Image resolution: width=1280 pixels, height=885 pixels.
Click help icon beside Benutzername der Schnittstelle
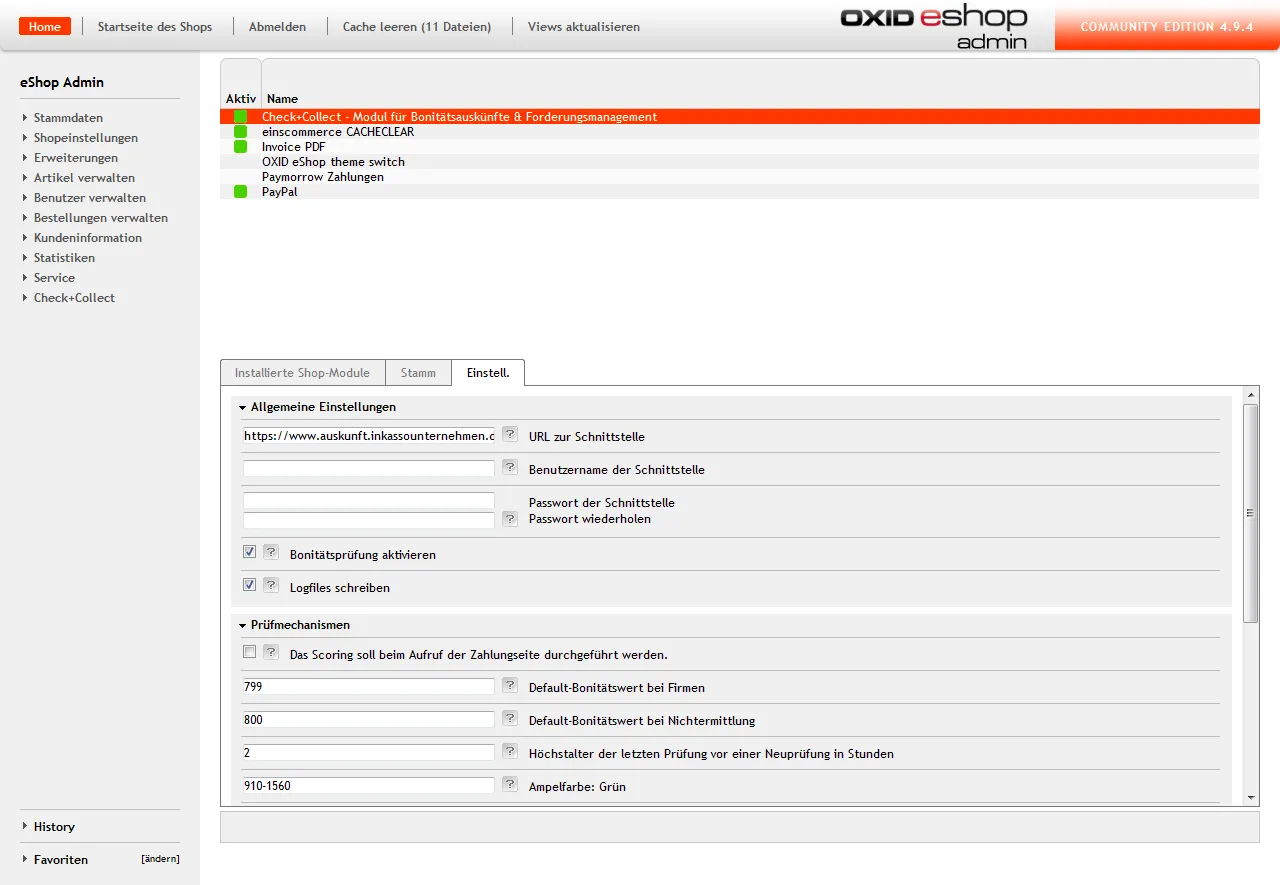(510, 468)
